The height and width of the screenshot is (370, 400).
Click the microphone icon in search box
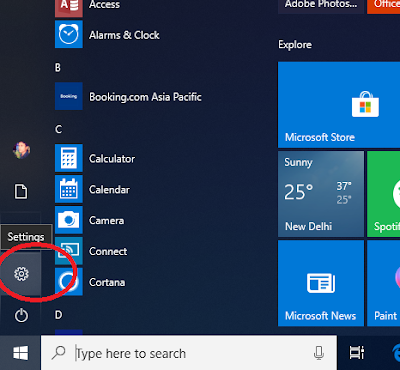[x=319, y=353]
